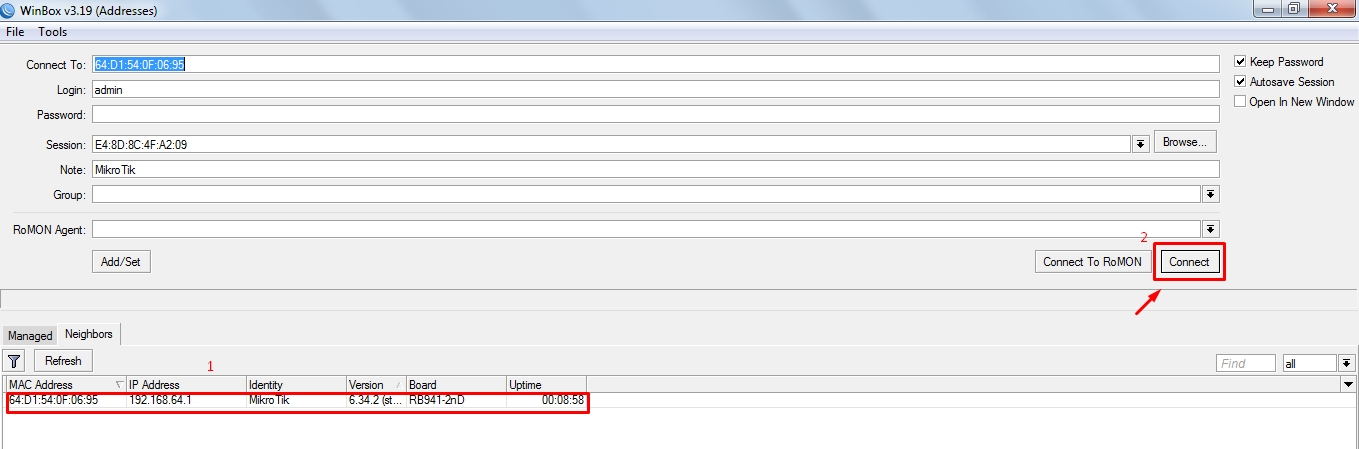Open the File menu
The image size is (1359, 449).
pos(15,32)
